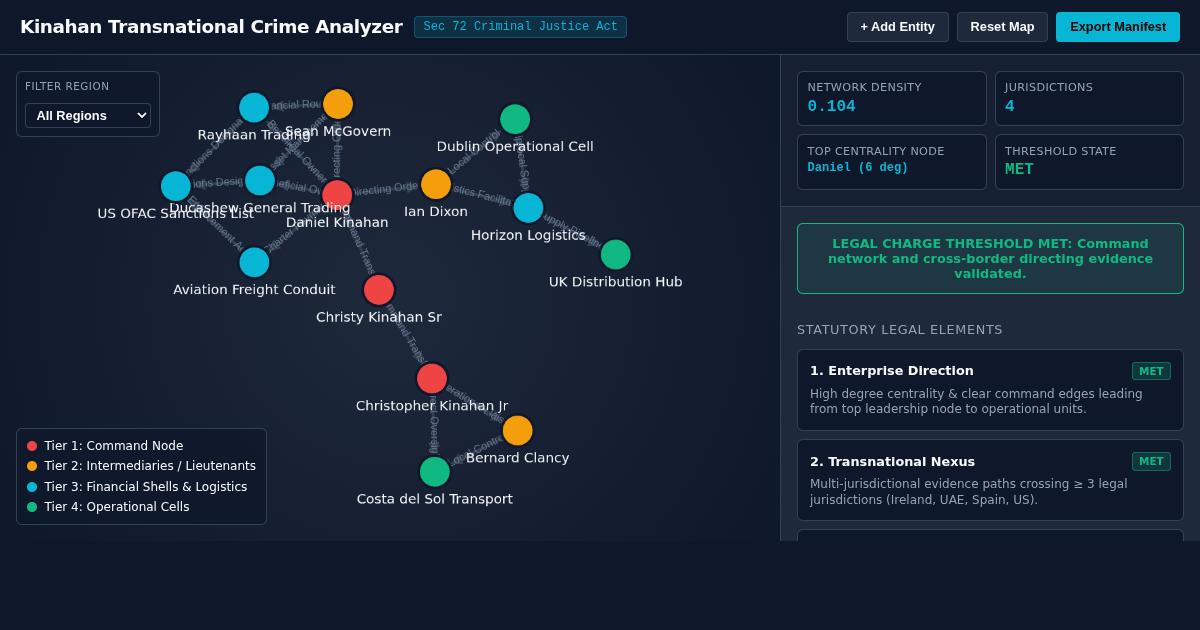Click the Tier 2 Intermediaries legend swatch
Image resolution: width=1200 pixels, height=630 pixels.
click(32, 466)
